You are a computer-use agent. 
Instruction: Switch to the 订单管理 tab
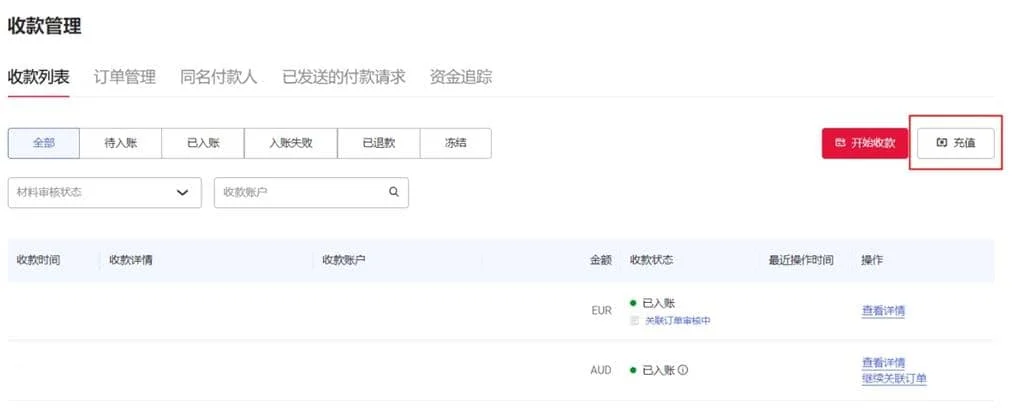125,77
